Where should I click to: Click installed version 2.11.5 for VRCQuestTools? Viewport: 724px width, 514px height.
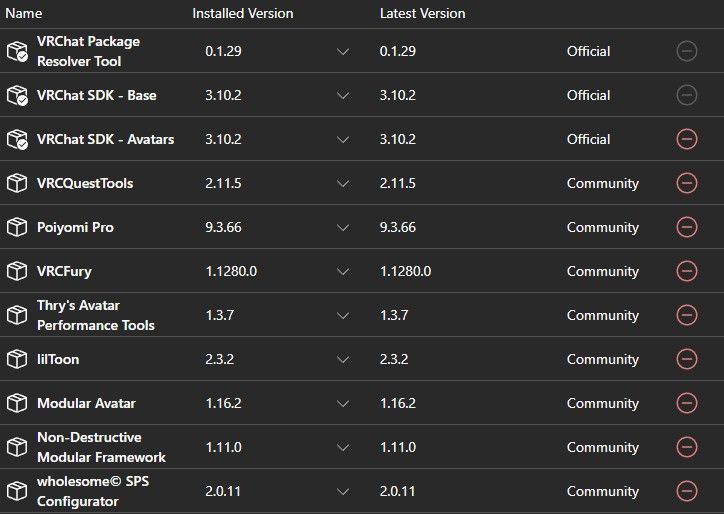[223, 183]
